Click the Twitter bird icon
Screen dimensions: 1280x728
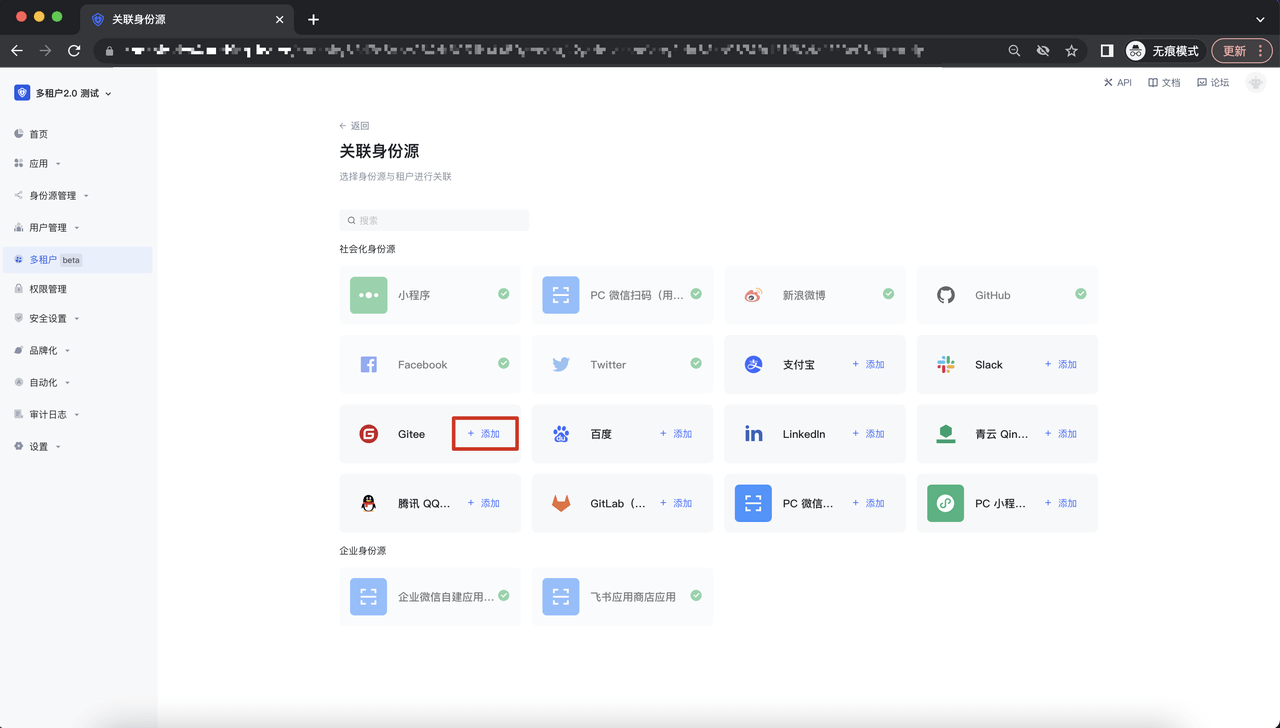tap(561, 365)
